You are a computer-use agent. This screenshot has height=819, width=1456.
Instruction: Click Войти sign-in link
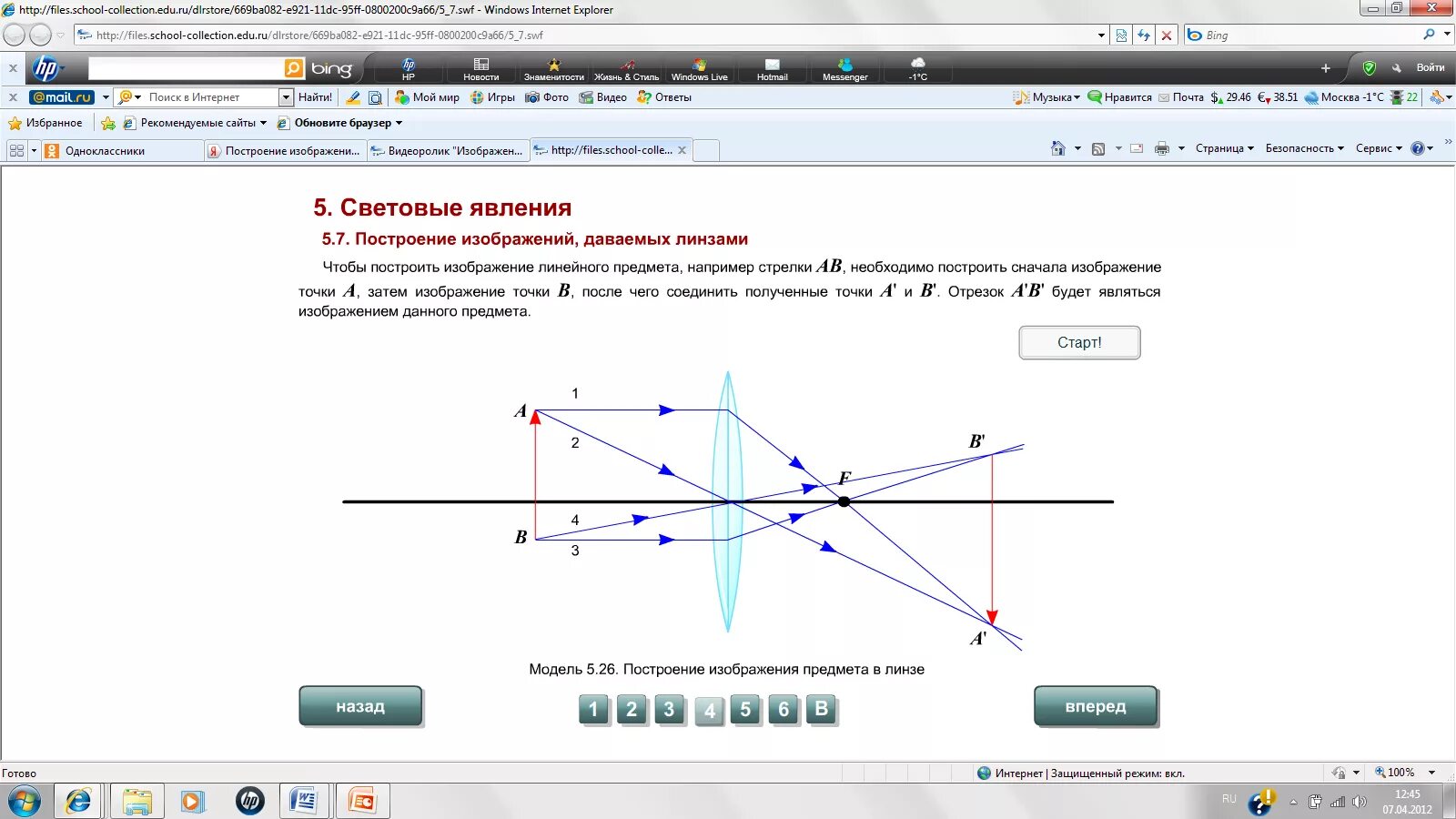pos(1431,68)
